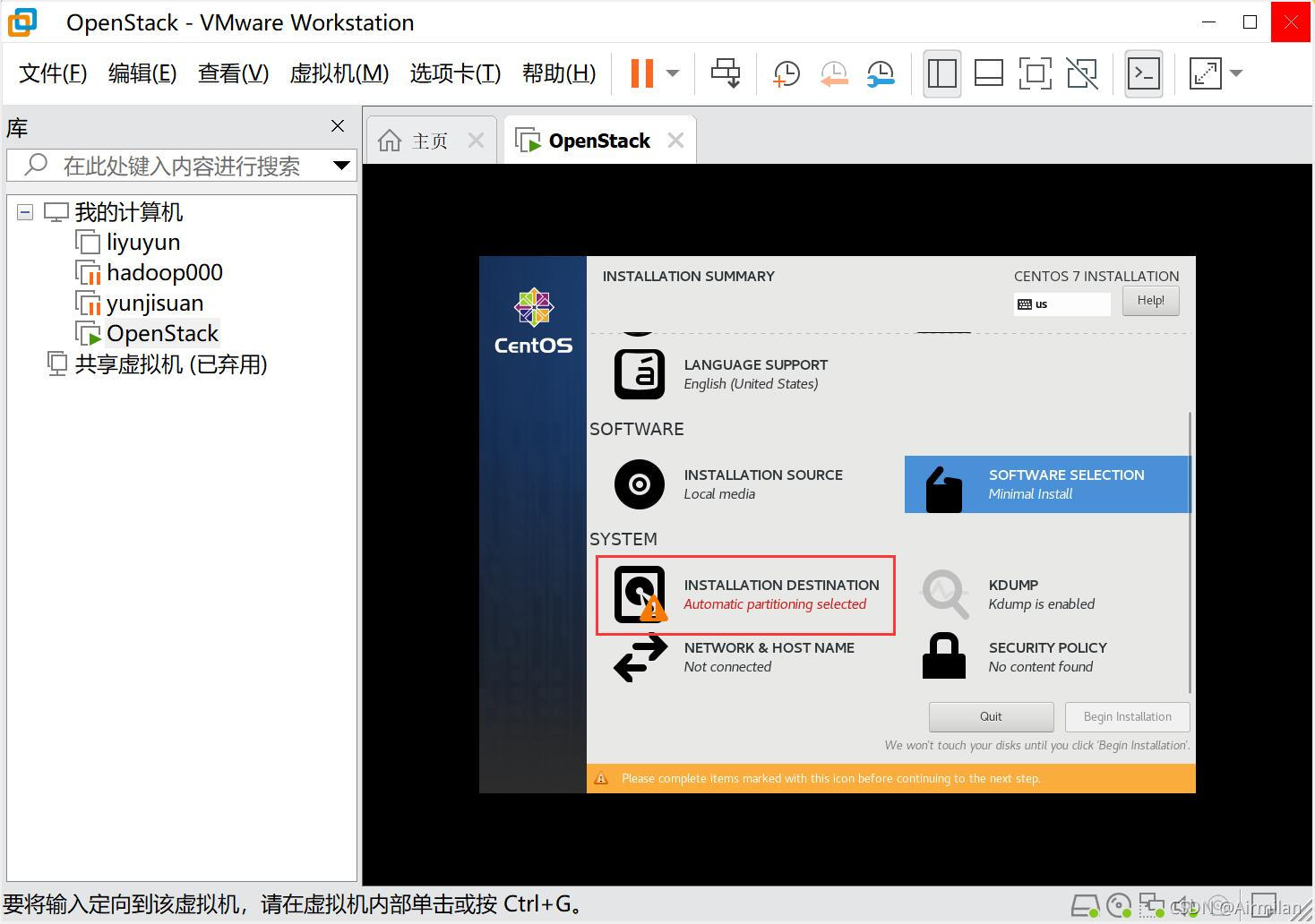Open SOFTWARE SELECTION Minimal Install
The image size is (1315, 924).
[x=1048, y=484]
